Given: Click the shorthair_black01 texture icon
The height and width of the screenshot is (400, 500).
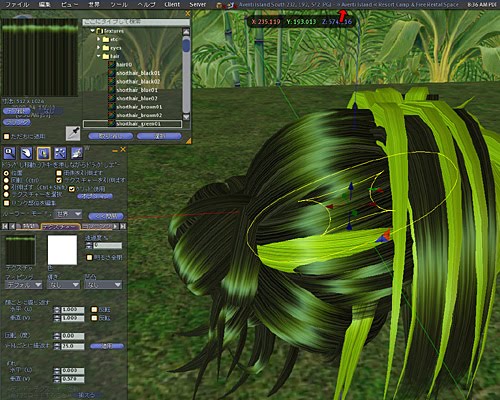Looking at the screenshot, I should (112, 73).
